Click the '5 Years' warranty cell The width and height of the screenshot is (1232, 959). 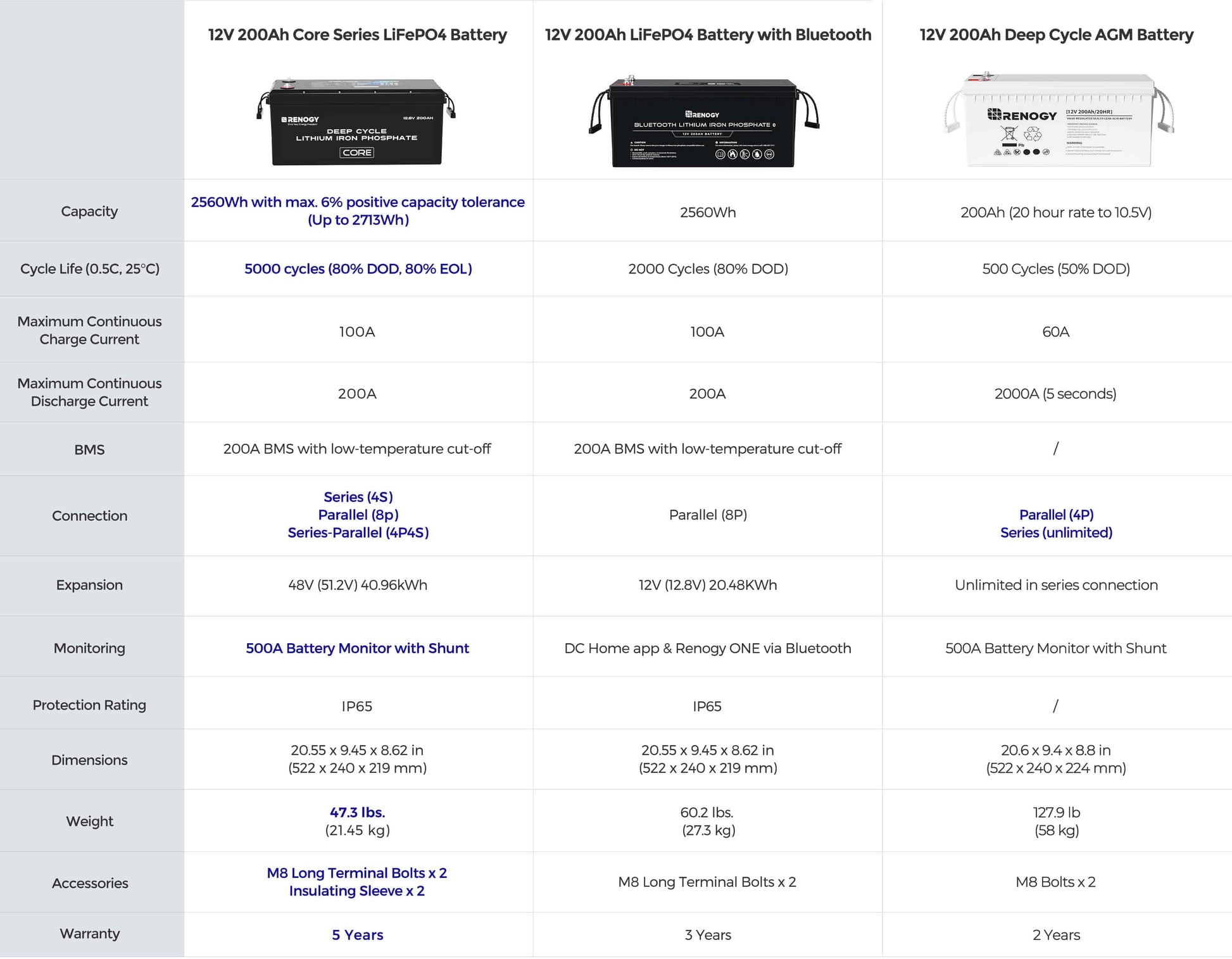(x=358, y=936)
